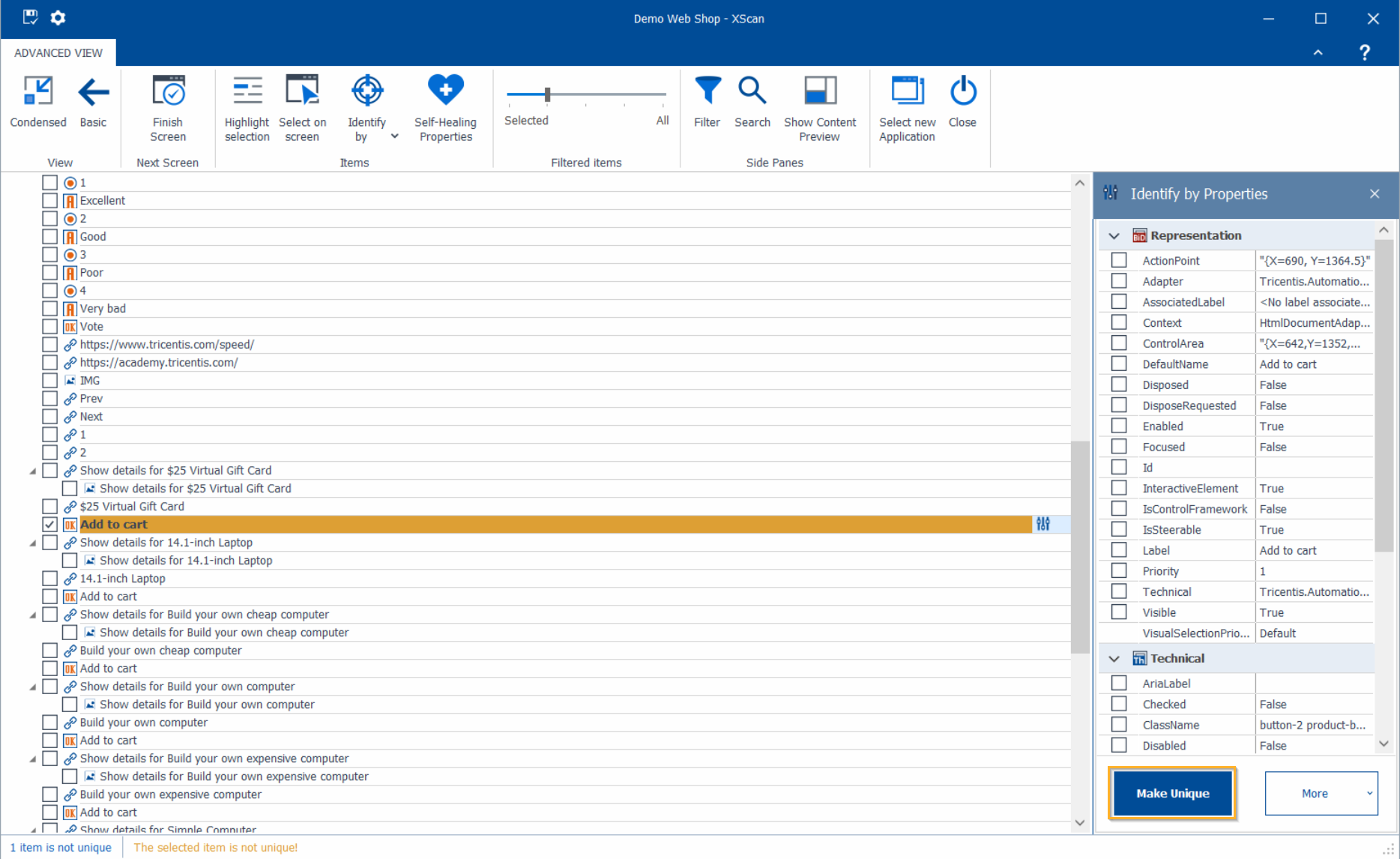Switch to Condensed view
Viewport: 1400px width, 859px height.
[x=37, y=101]
